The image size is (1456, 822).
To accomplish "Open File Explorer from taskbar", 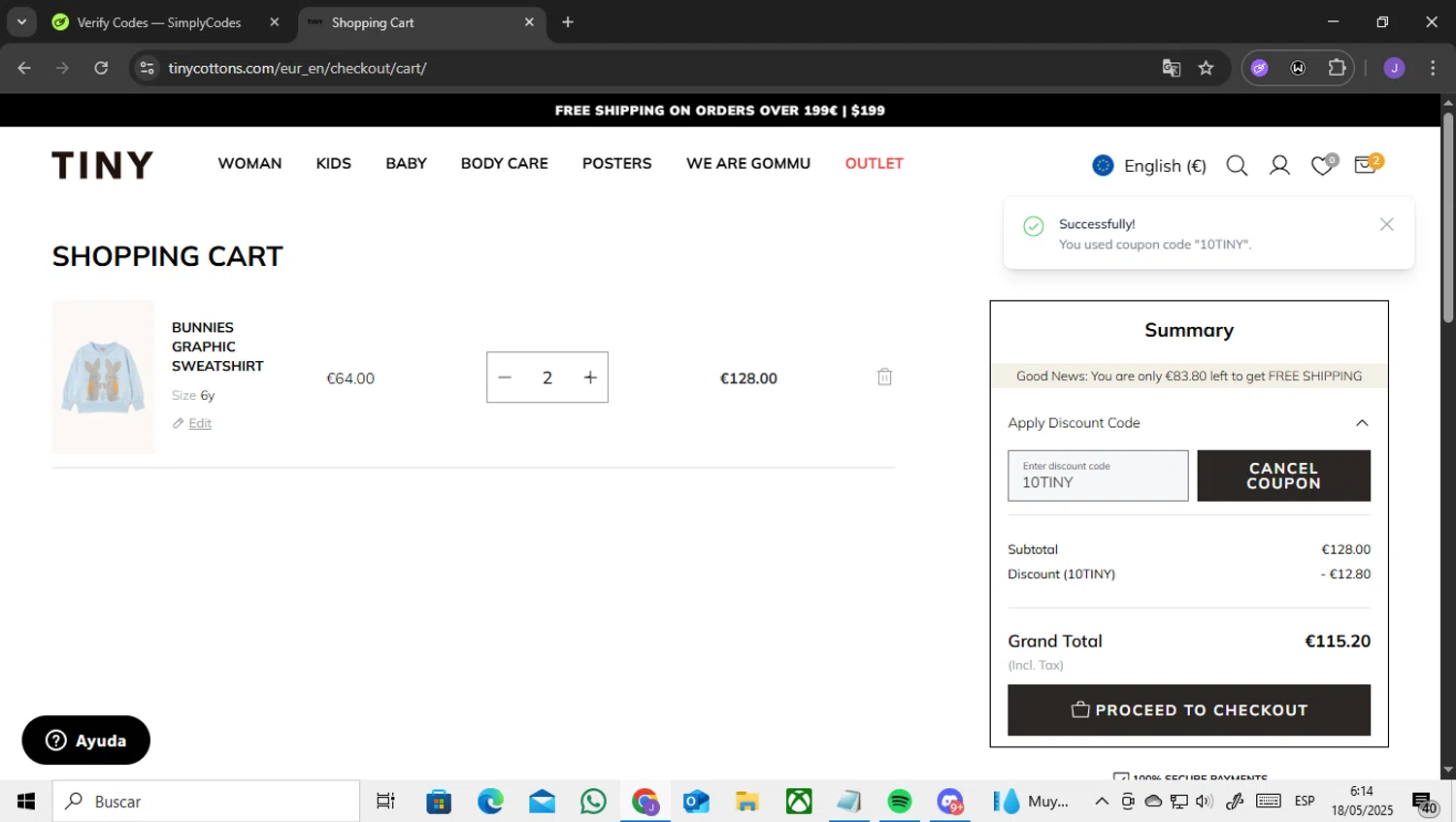I will 746,802.
